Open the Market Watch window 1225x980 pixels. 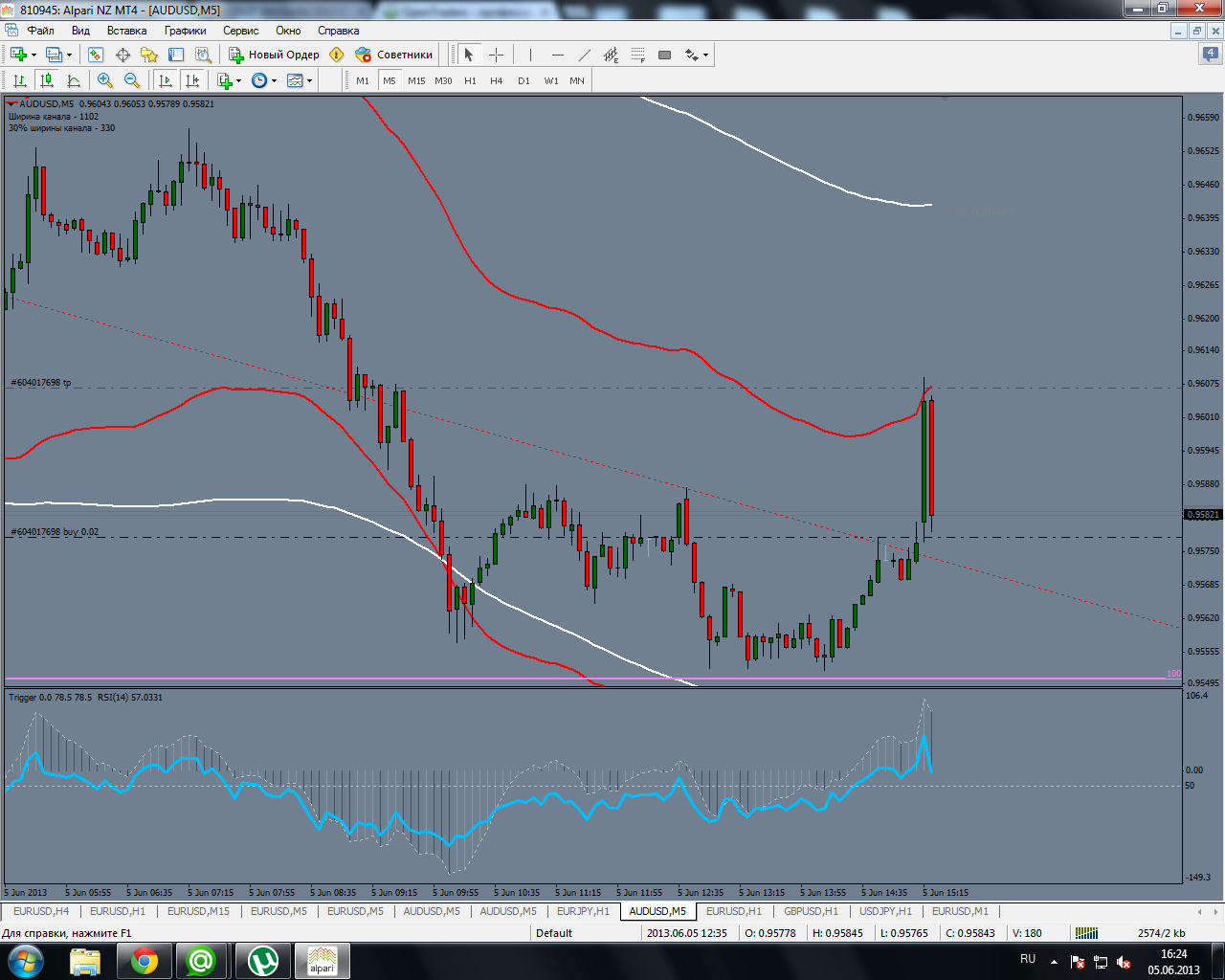click(96, 55)
